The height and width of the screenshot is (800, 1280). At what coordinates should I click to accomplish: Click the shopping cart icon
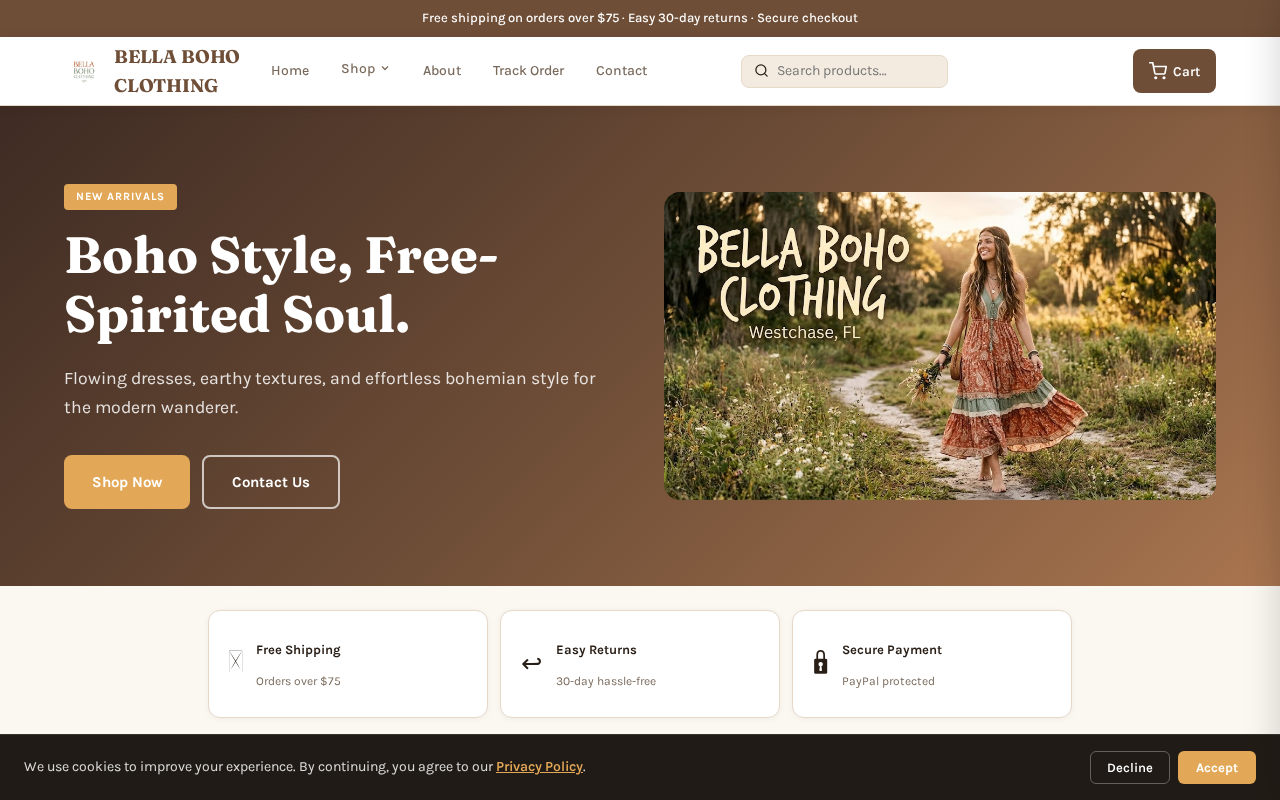click(1158, 71)
